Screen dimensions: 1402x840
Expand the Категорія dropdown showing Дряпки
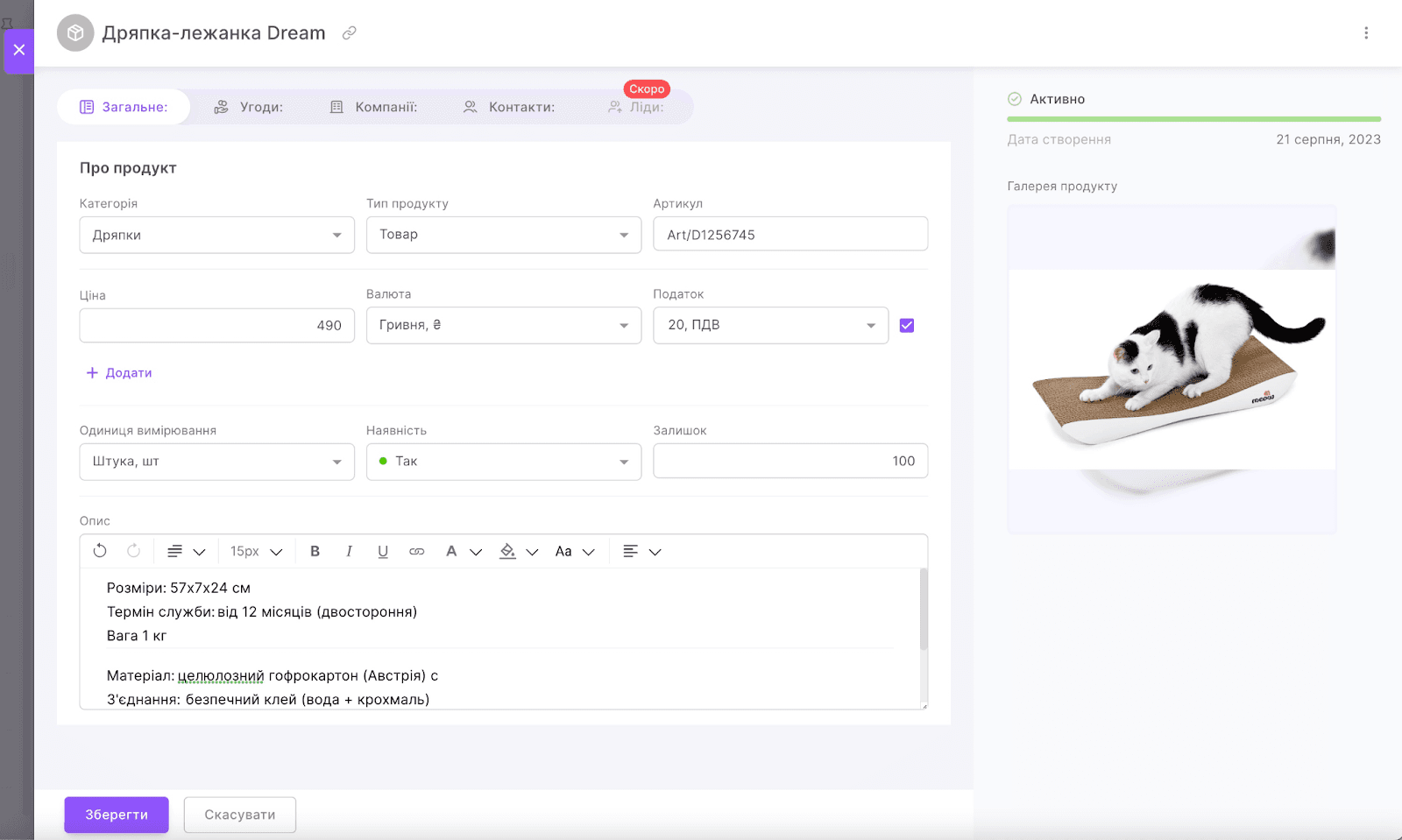(x=216, y=235)
